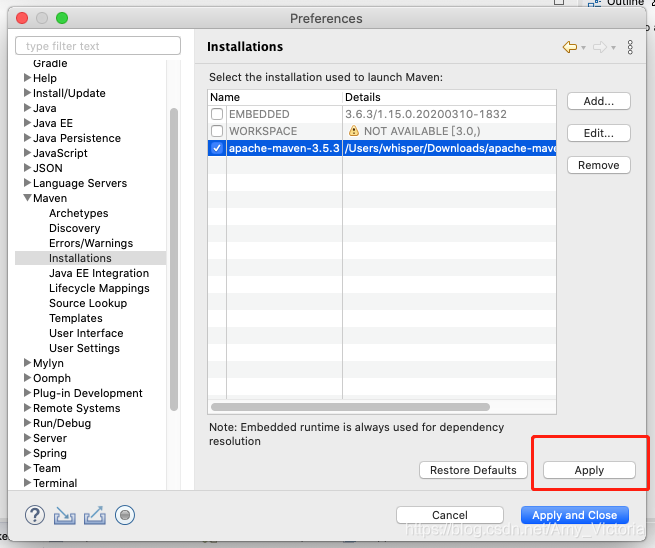Image resolution: width=655 pixels, height=548 pixels.
Task: Select Discovery under Maven
Action: (x=75, y=228)
